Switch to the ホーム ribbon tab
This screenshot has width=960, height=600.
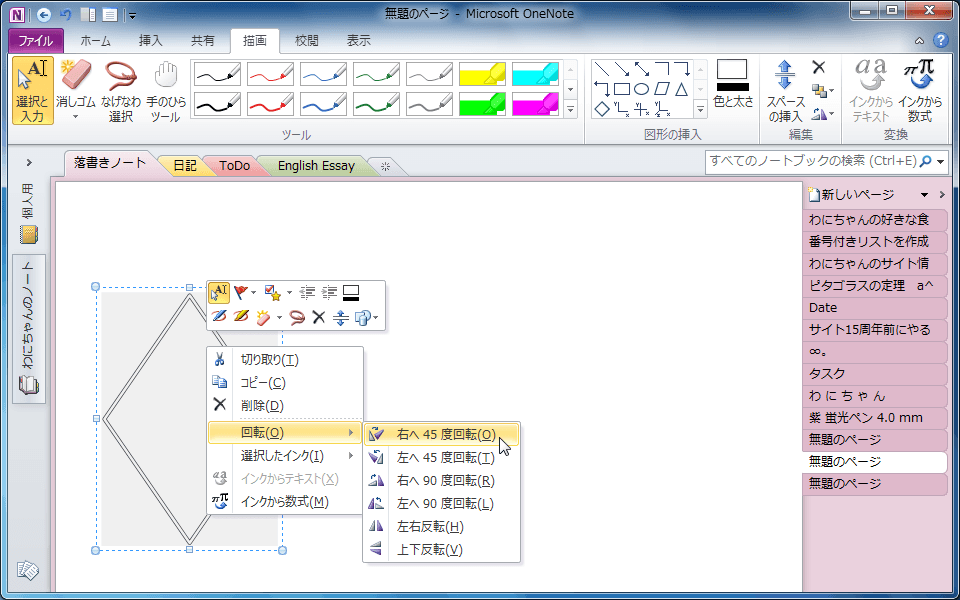96,41
